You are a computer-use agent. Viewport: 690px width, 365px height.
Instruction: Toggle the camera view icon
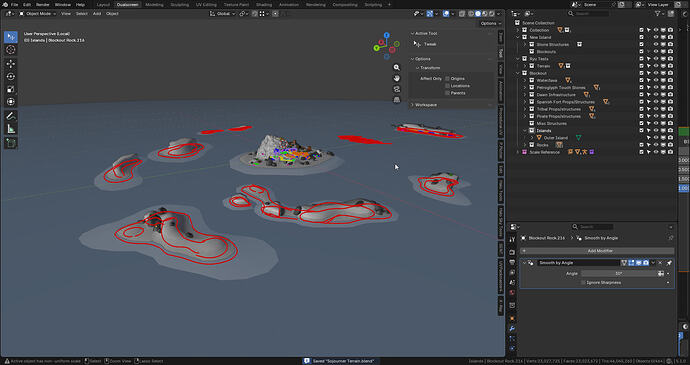396,89
